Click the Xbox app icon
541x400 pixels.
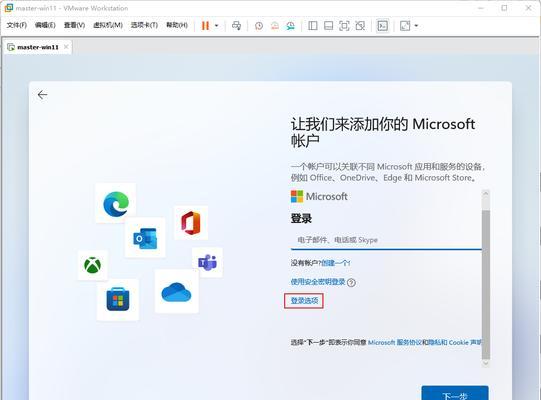click(92, 265)
